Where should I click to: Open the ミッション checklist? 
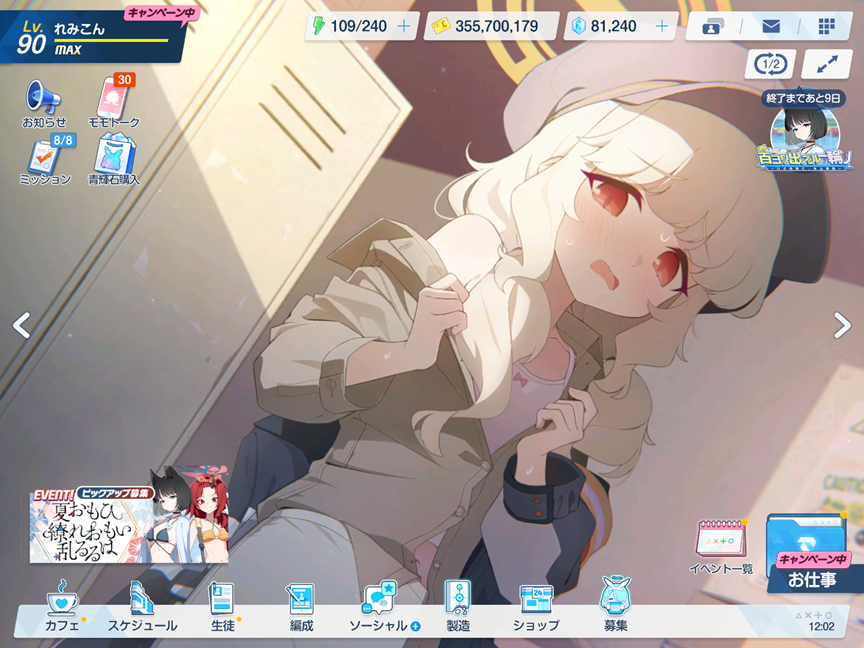(46, 160)
